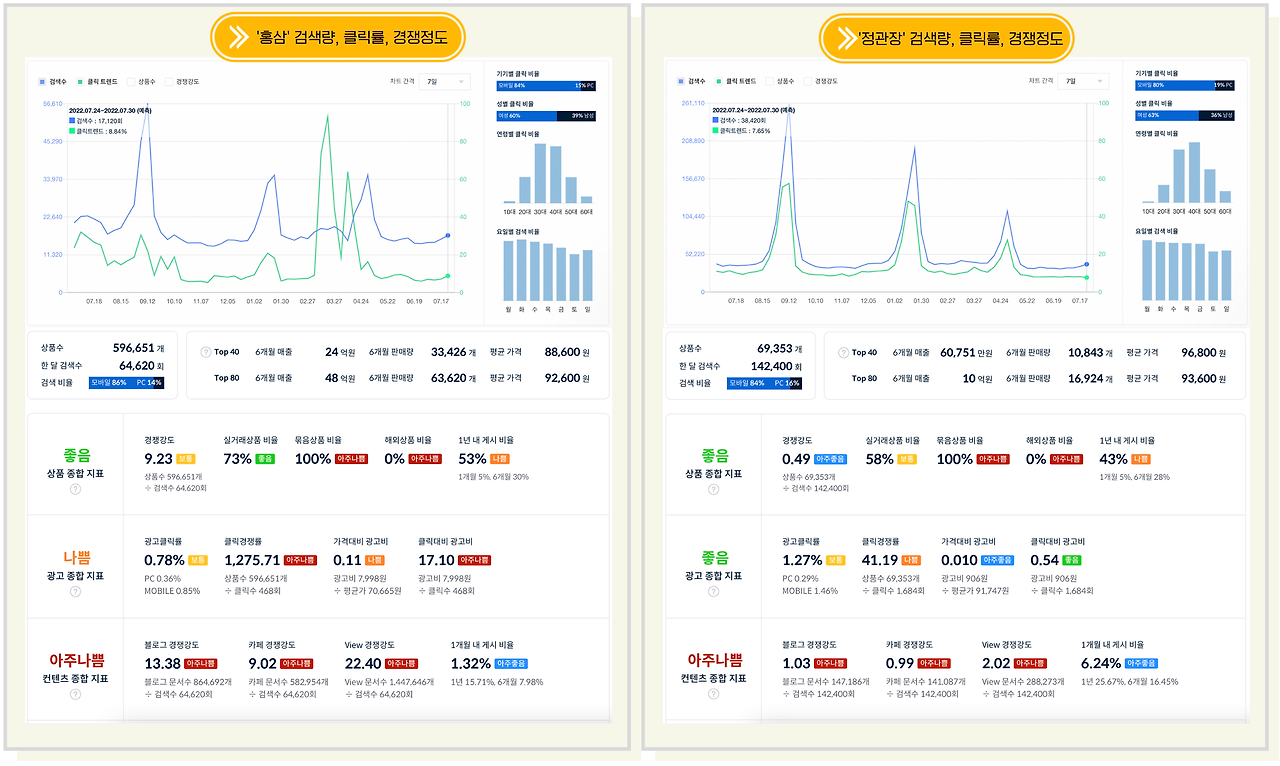Image resolution: width=1280 pixels, height=766 pixels.
Task: Toggle 검색수 legend checkbox in 홍삼 chart
Action: [42, 81]
